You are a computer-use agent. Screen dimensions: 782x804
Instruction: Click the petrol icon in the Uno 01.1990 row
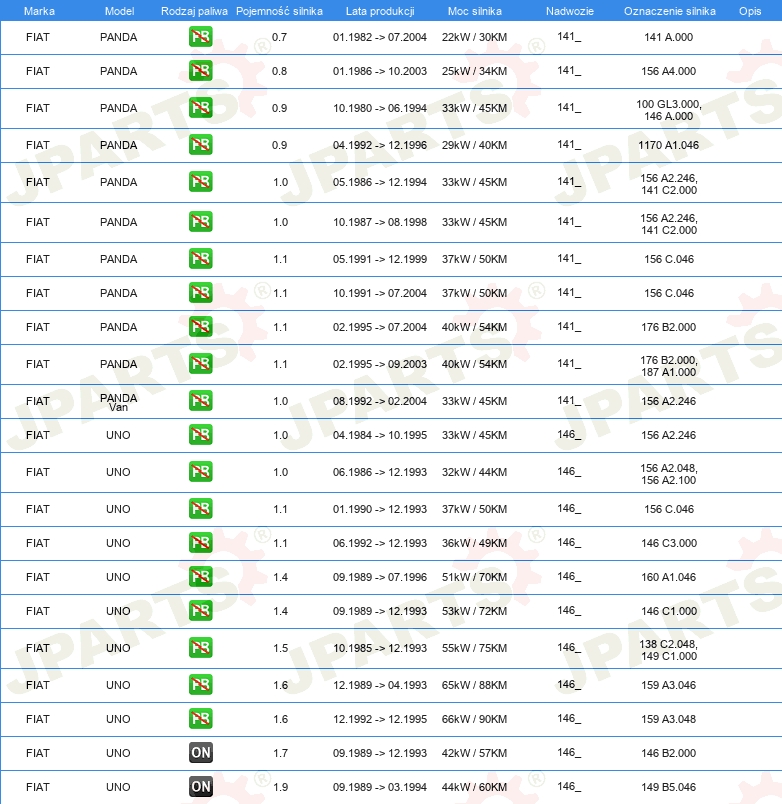point(200,509)
